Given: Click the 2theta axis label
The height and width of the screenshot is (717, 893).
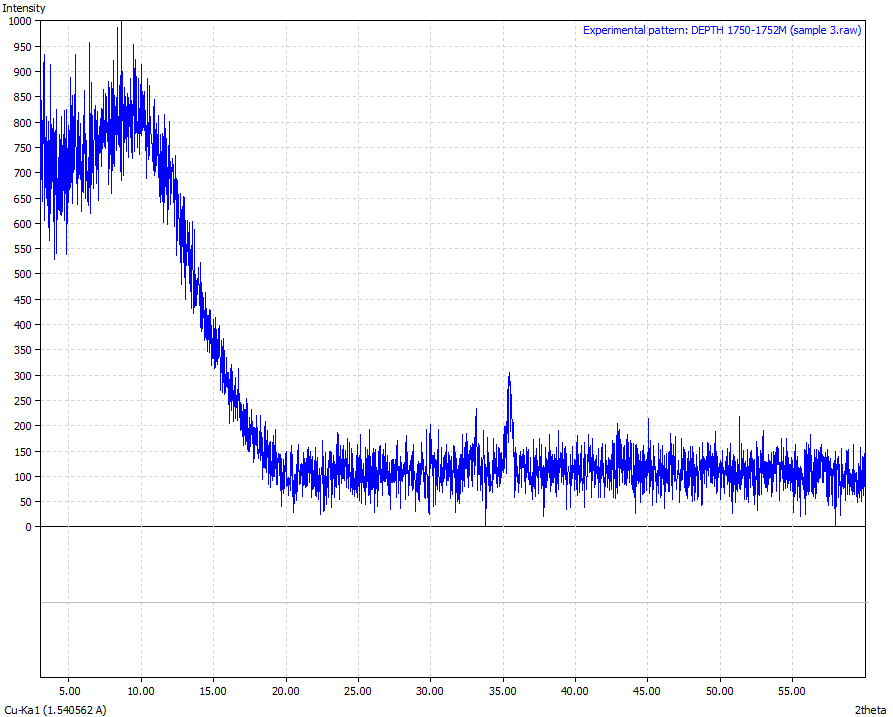Looking at the screenshot, I should [871, 710].
